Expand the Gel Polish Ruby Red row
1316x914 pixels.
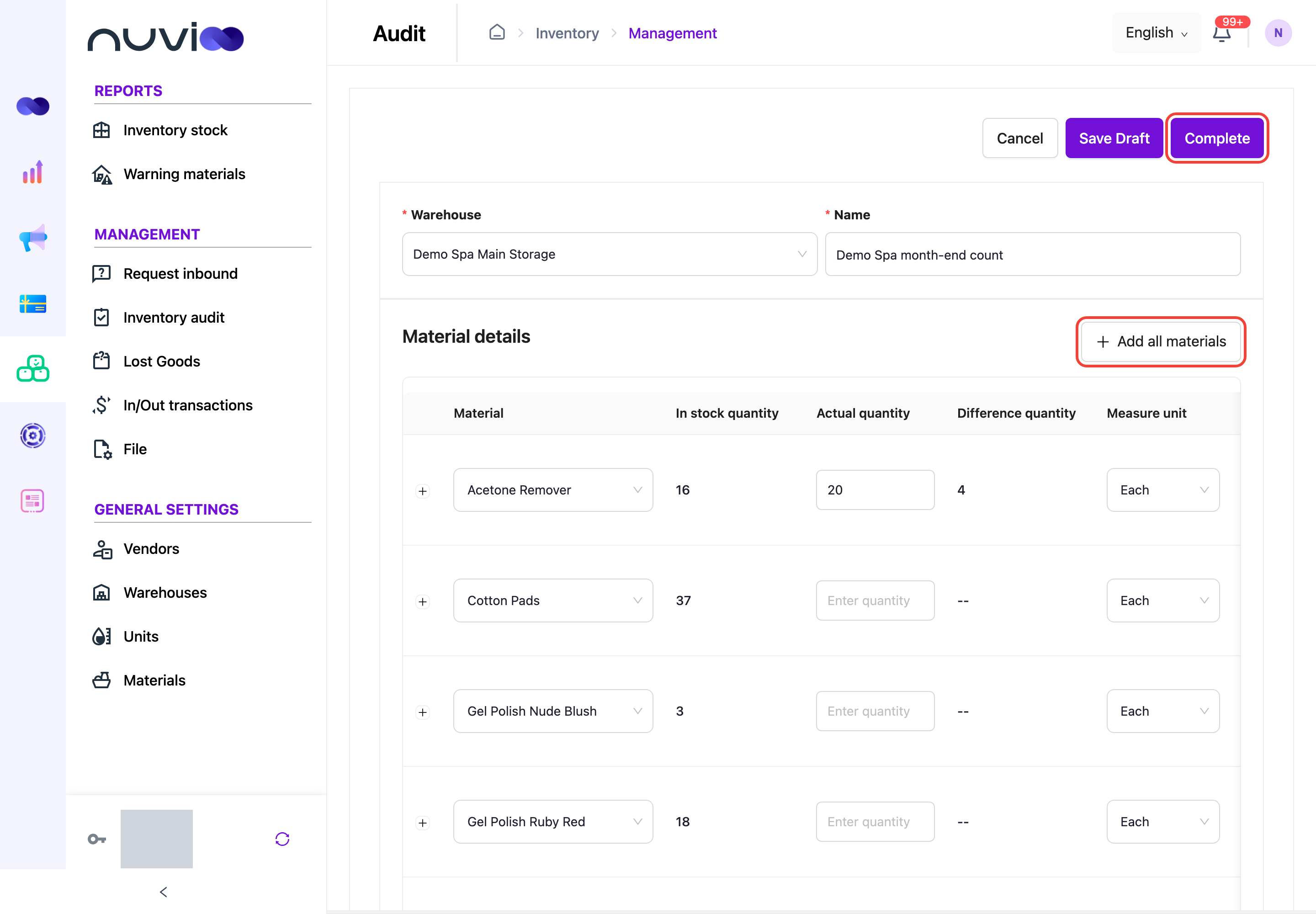click(x=423, y=822)
